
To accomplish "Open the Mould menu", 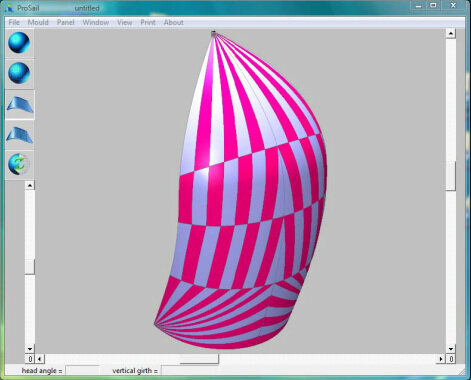I will (38, 22).
